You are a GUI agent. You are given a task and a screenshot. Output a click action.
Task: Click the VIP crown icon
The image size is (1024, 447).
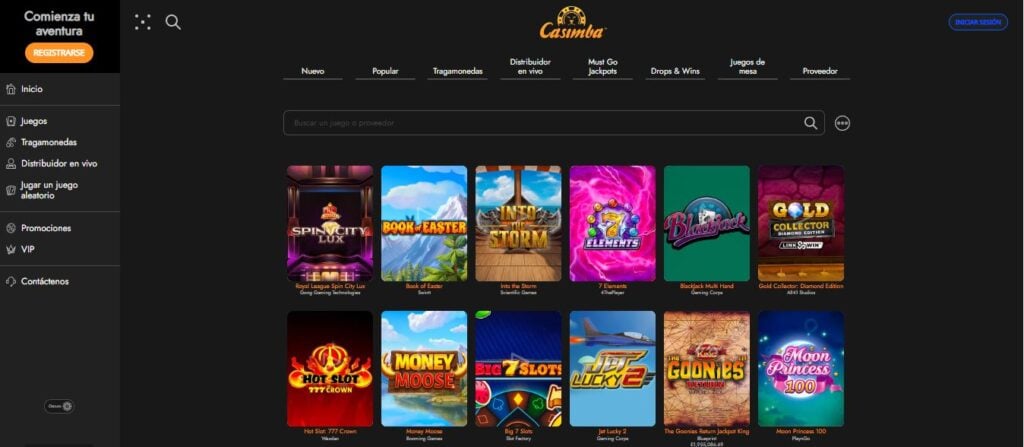pyautogui.click(x=10, y=250)
